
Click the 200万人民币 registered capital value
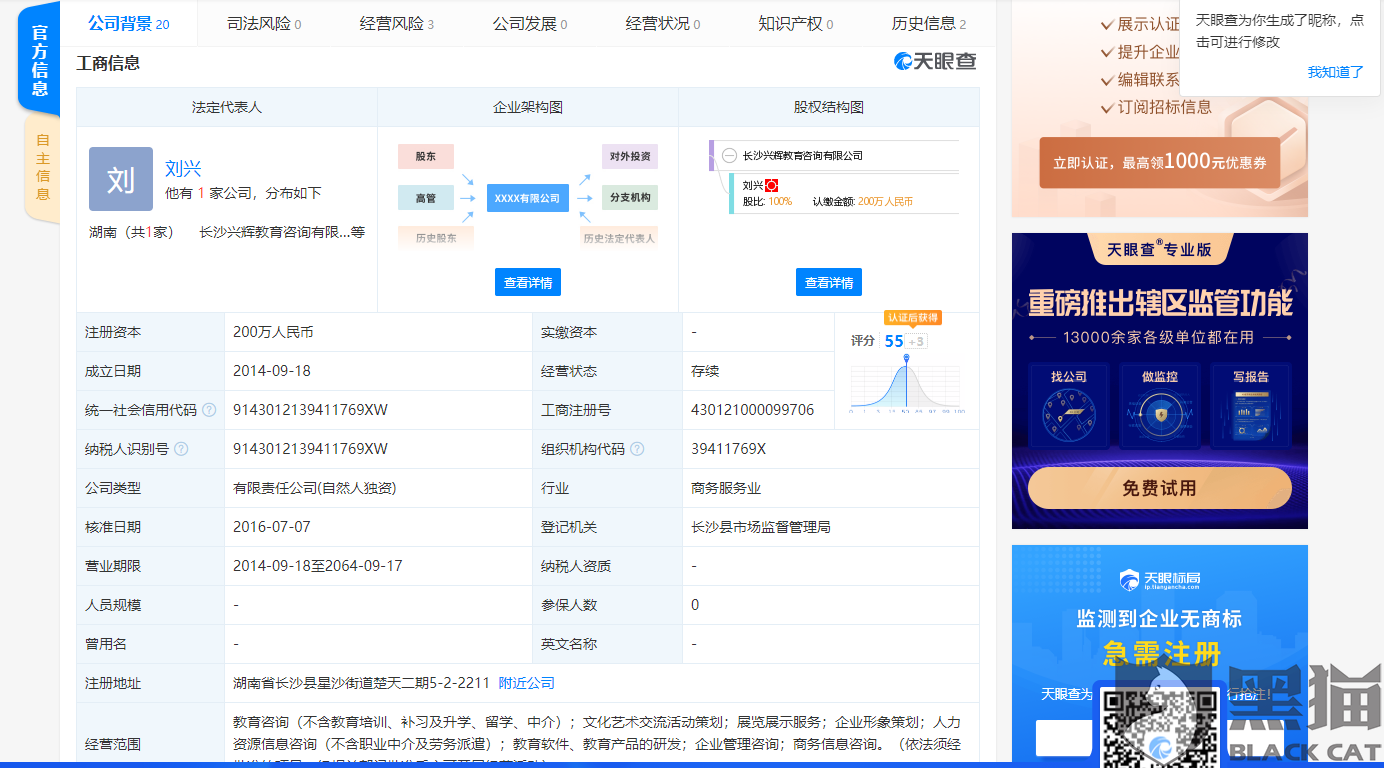pyautogui.click(x=273, y=332)
